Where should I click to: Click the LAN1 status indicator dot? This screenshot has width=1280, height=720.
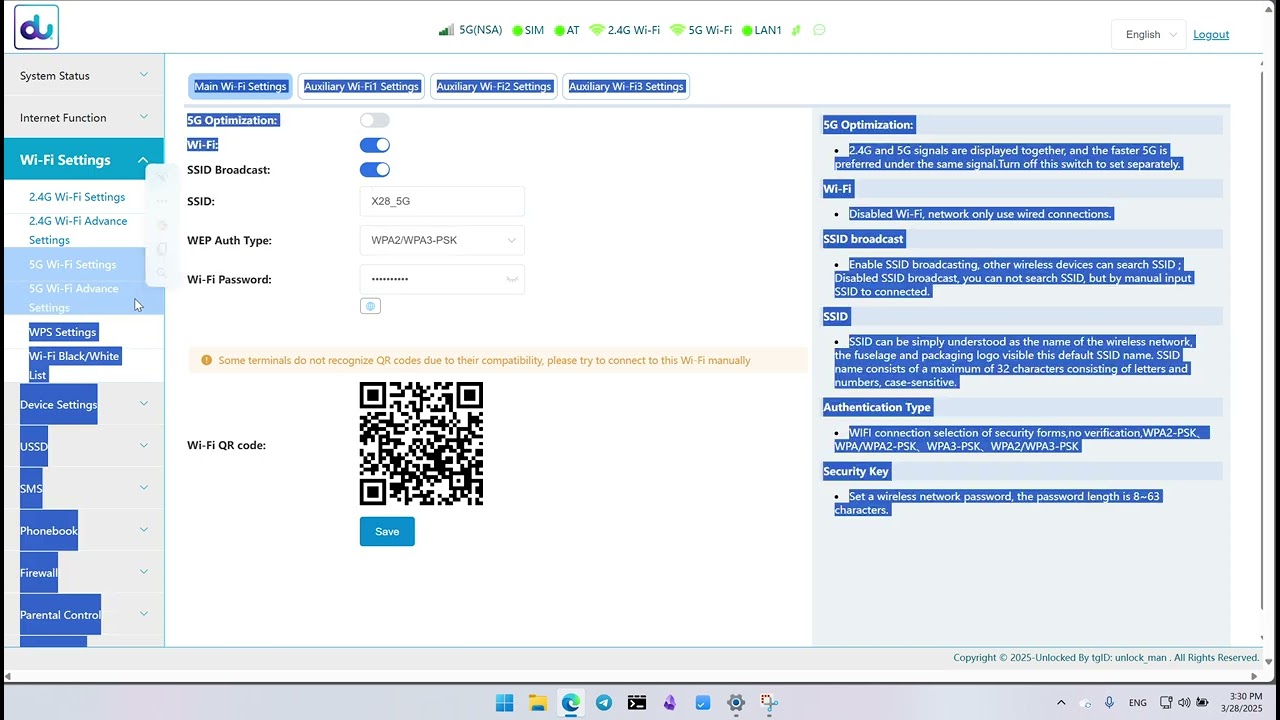[747, 31]
